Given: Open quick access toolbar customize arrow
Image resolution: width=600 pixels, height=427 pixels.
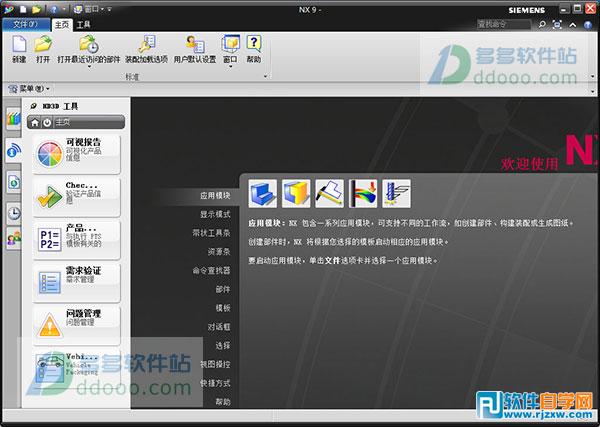Looking at the screenshot, I should pyautogui.click(x=109, y=9).
